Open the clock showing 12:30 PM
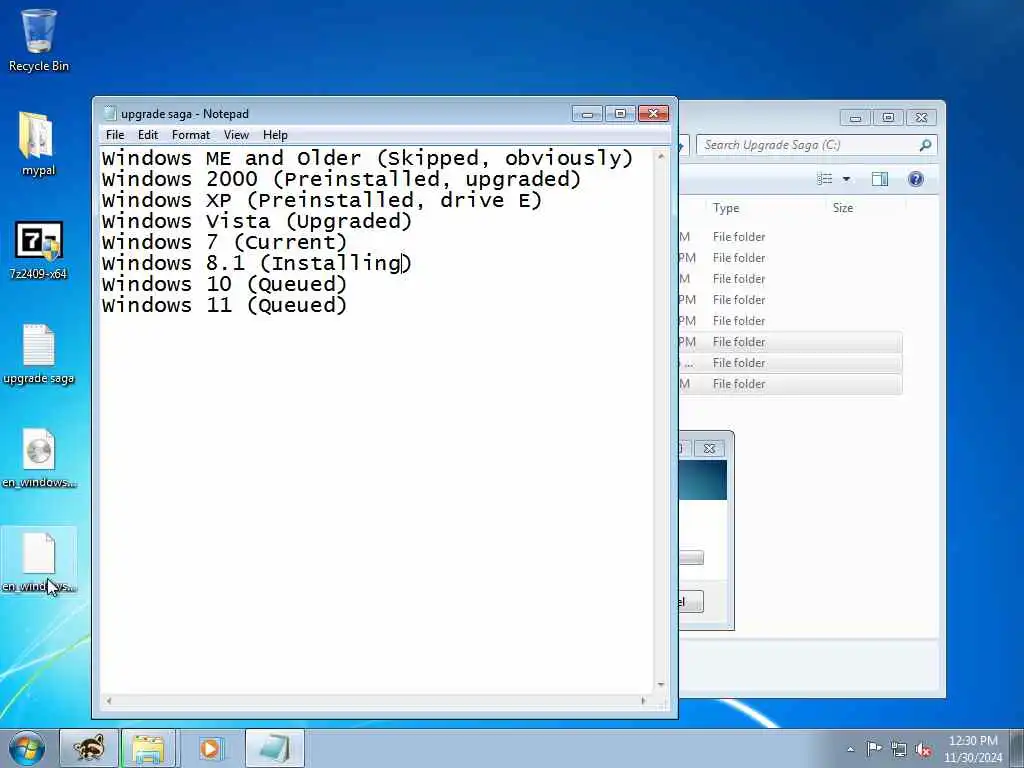Screen dimensions: 1024x768 (973, 748)
